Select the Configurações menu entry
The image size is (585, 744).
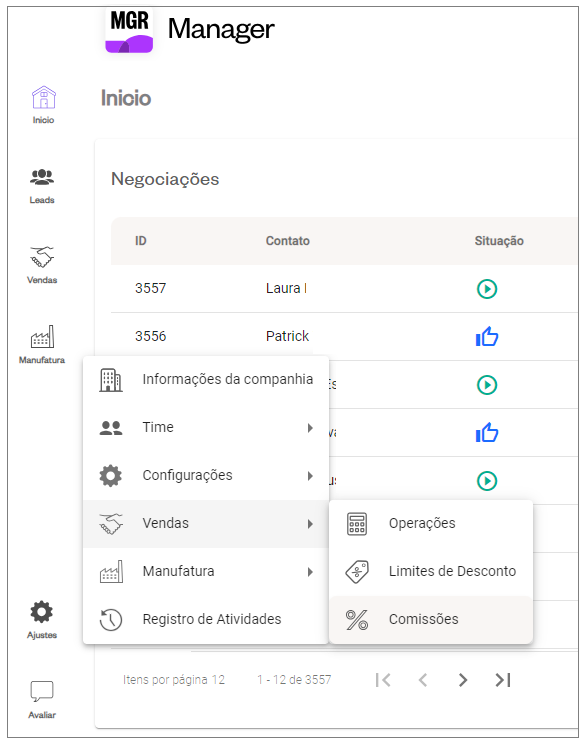tap(205, 475)
